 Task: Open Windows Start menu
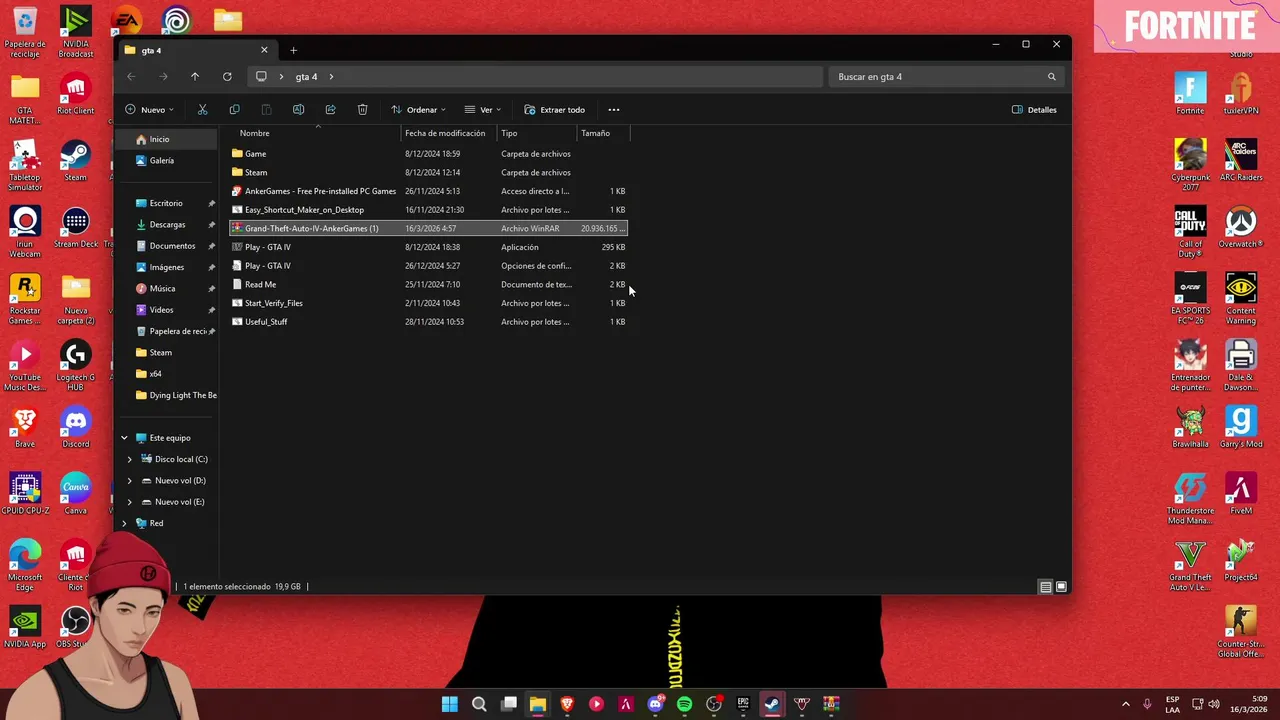point(450,704)
